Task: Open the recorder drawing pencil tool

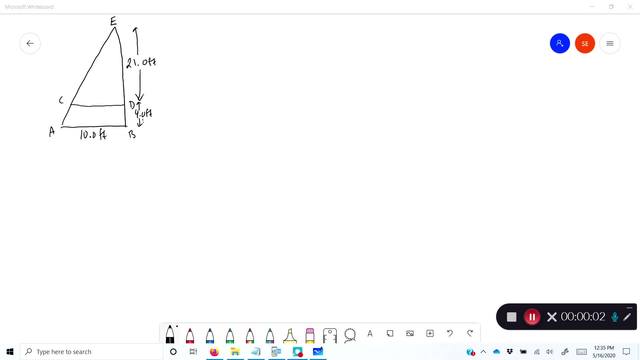Action: pyautogui.click(x=627, y=317)
